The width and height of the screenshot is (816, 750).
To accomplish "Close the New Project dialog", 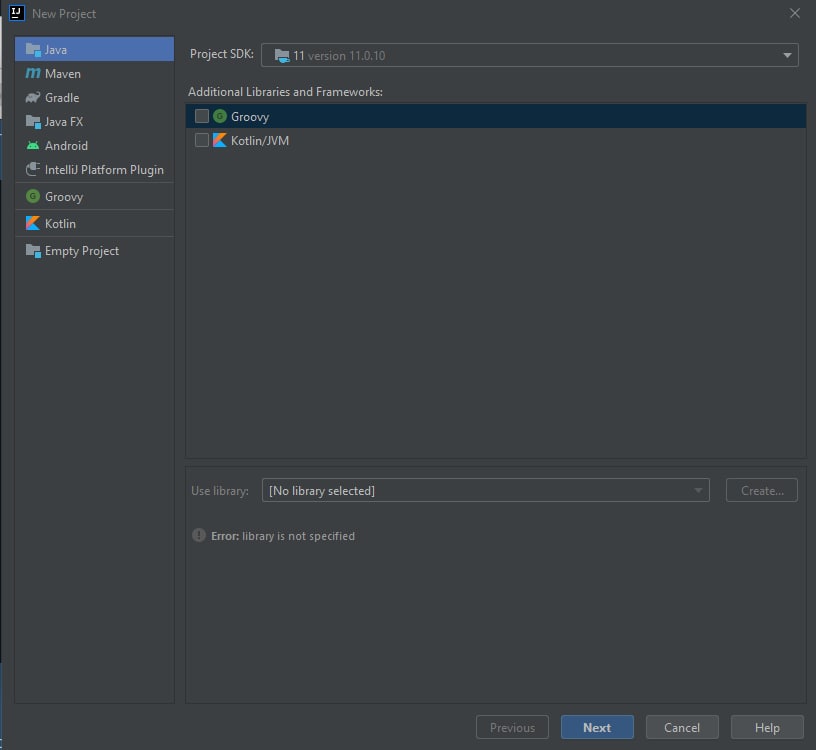I will pos(794,13).
